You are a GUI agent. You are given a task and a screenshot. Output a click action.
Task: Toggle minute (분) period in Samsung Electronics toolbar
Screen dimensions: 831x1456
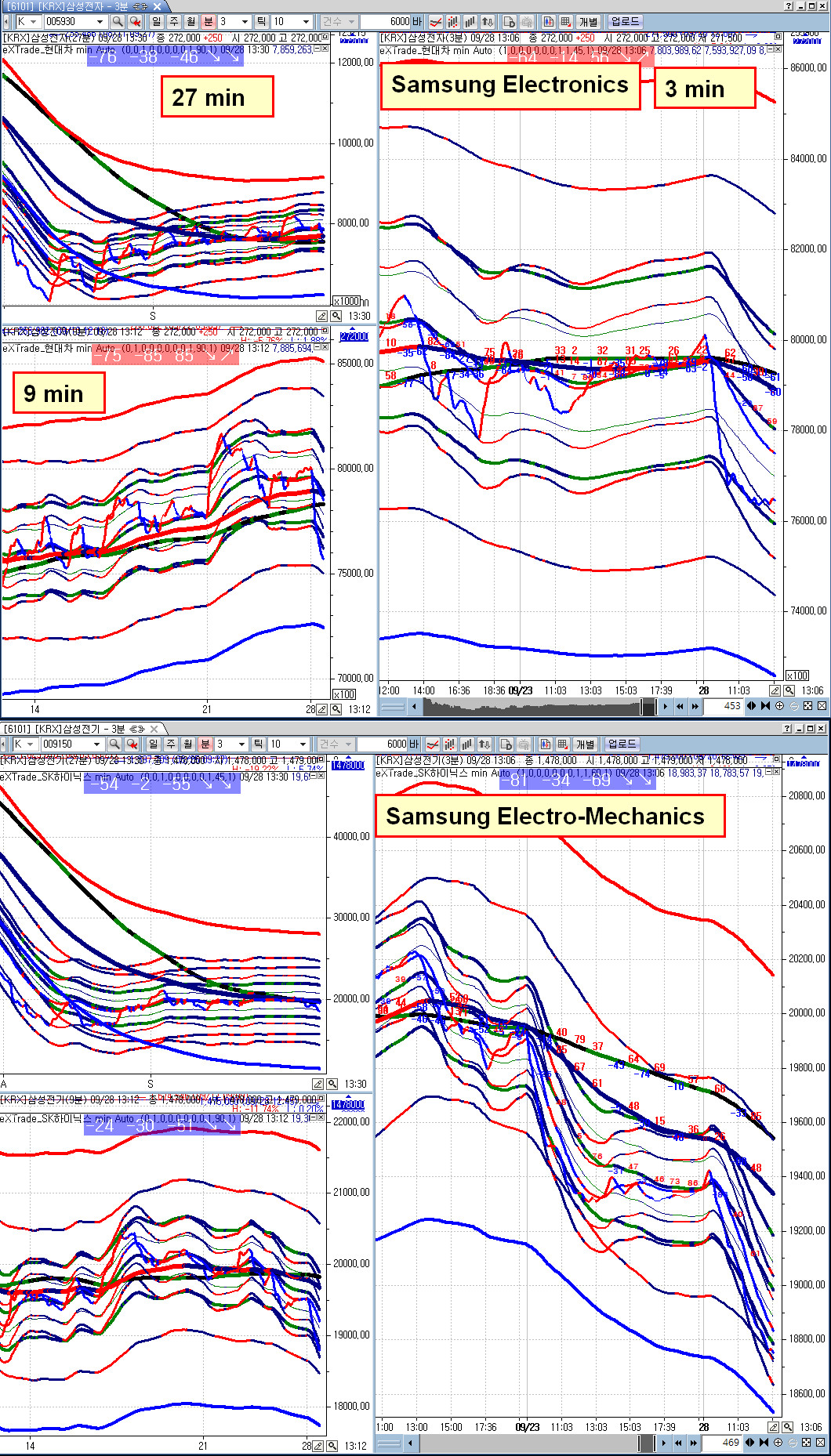point(209,22)
